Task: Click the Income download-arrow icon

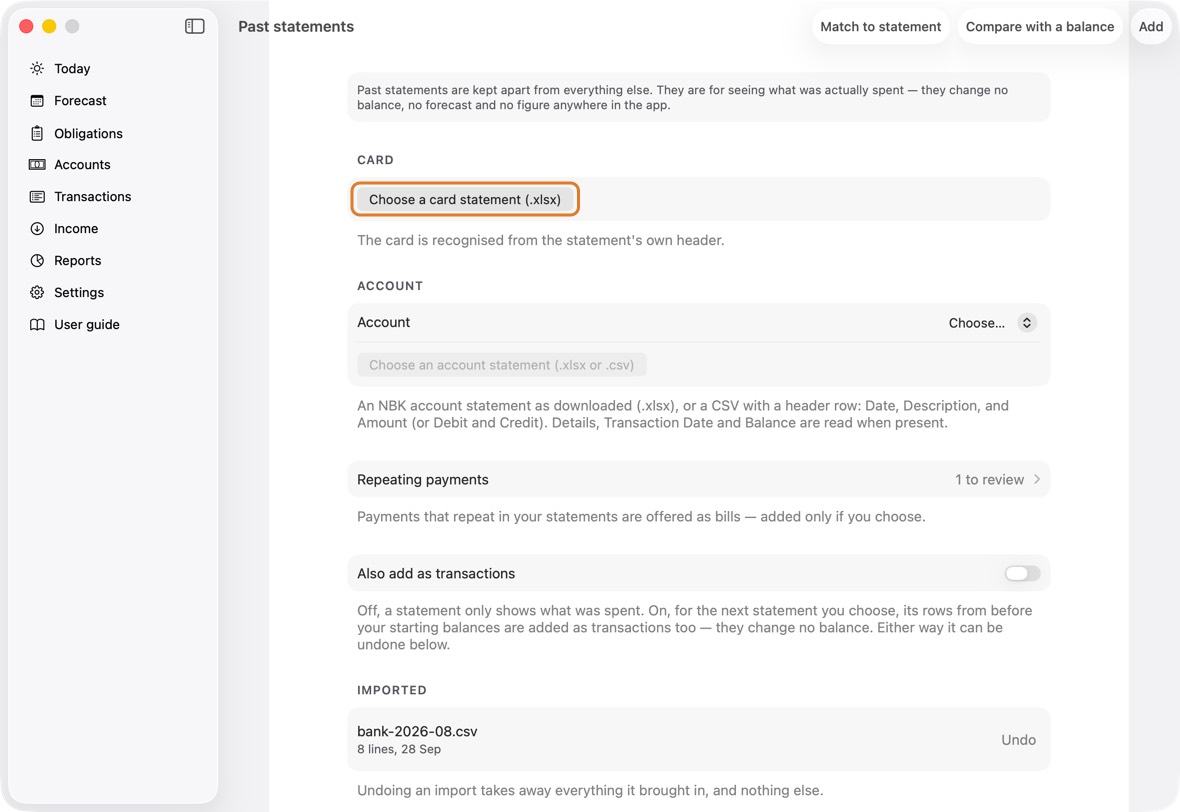Action: point(37,229)
